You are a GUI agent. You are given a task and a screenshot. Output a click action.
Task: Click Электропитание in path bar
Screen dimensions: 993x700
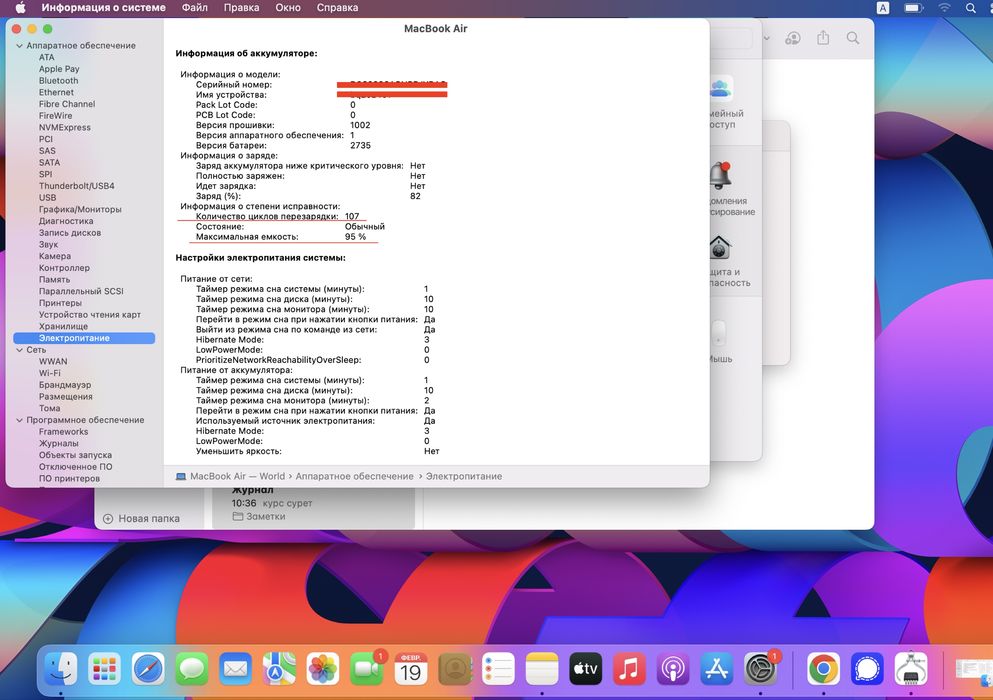pos(464,476)
